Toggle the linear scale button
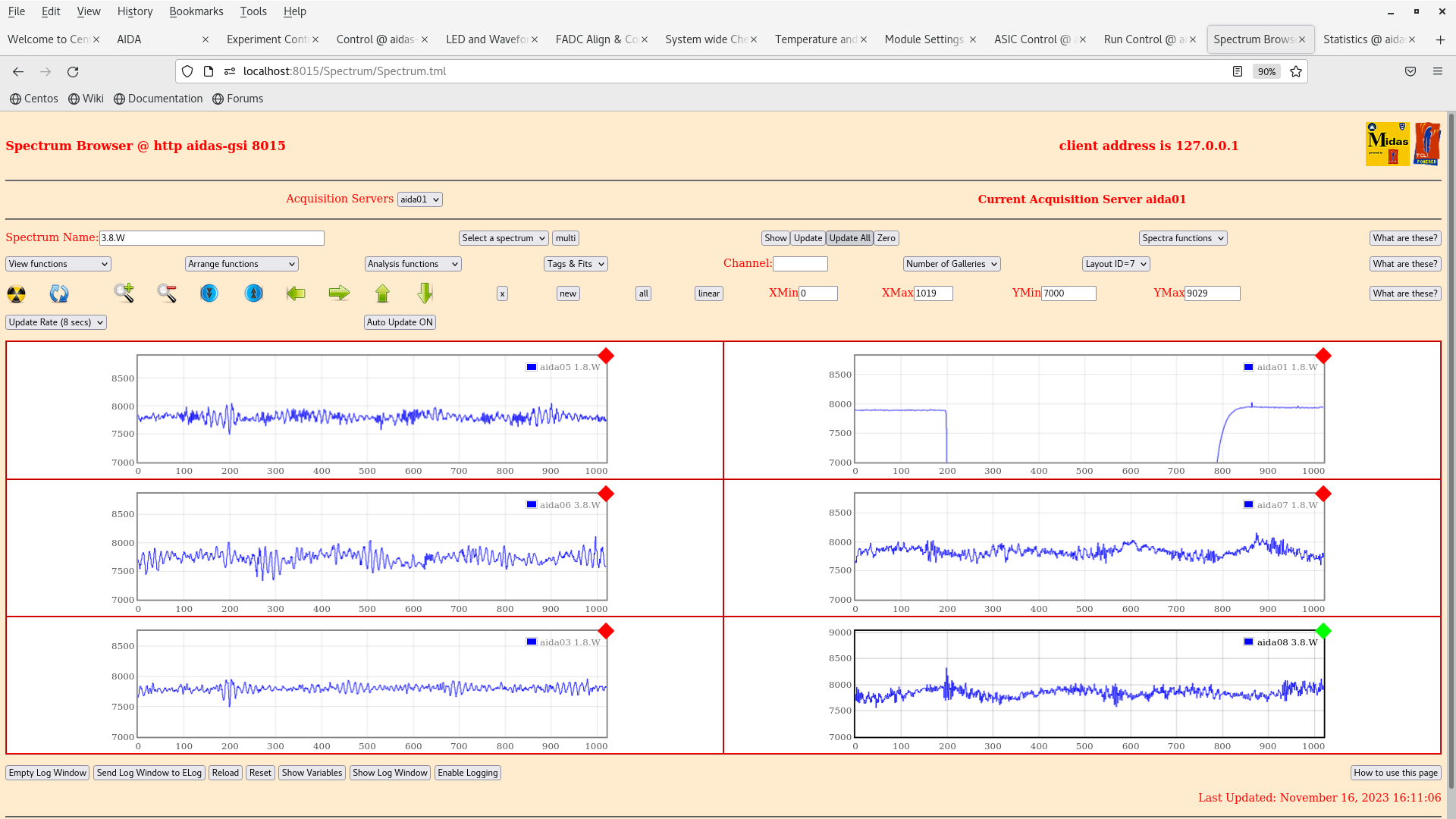Viewport: 1456px width, 819px height. tap(708, 293)
